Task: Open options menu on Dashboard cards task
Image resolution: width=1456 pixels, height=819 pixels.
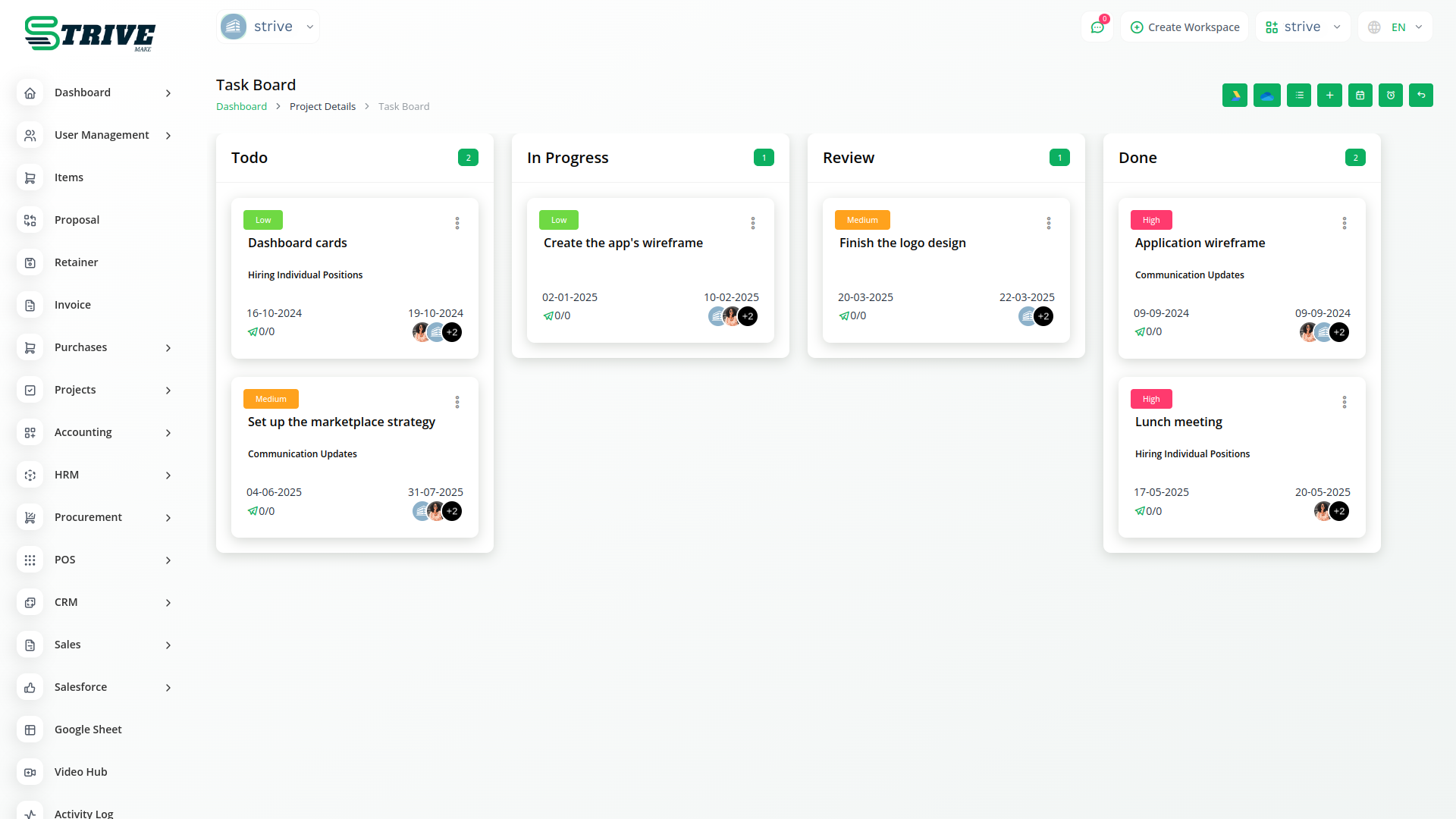Action: (x=457, y=223)
